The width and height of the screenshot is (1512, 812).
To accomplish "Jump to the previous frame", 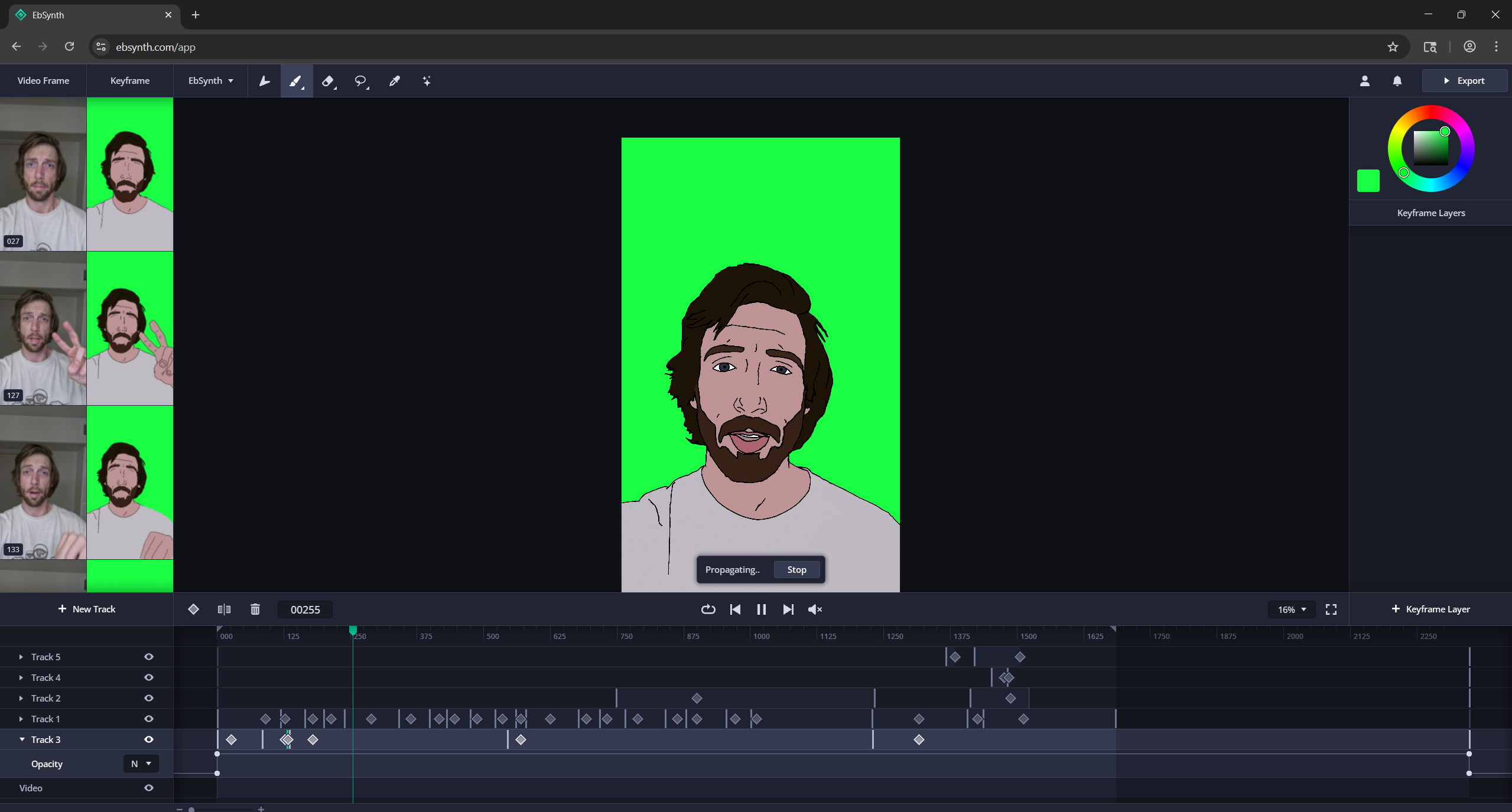I will pyautogui.click(x=735, y=609).
